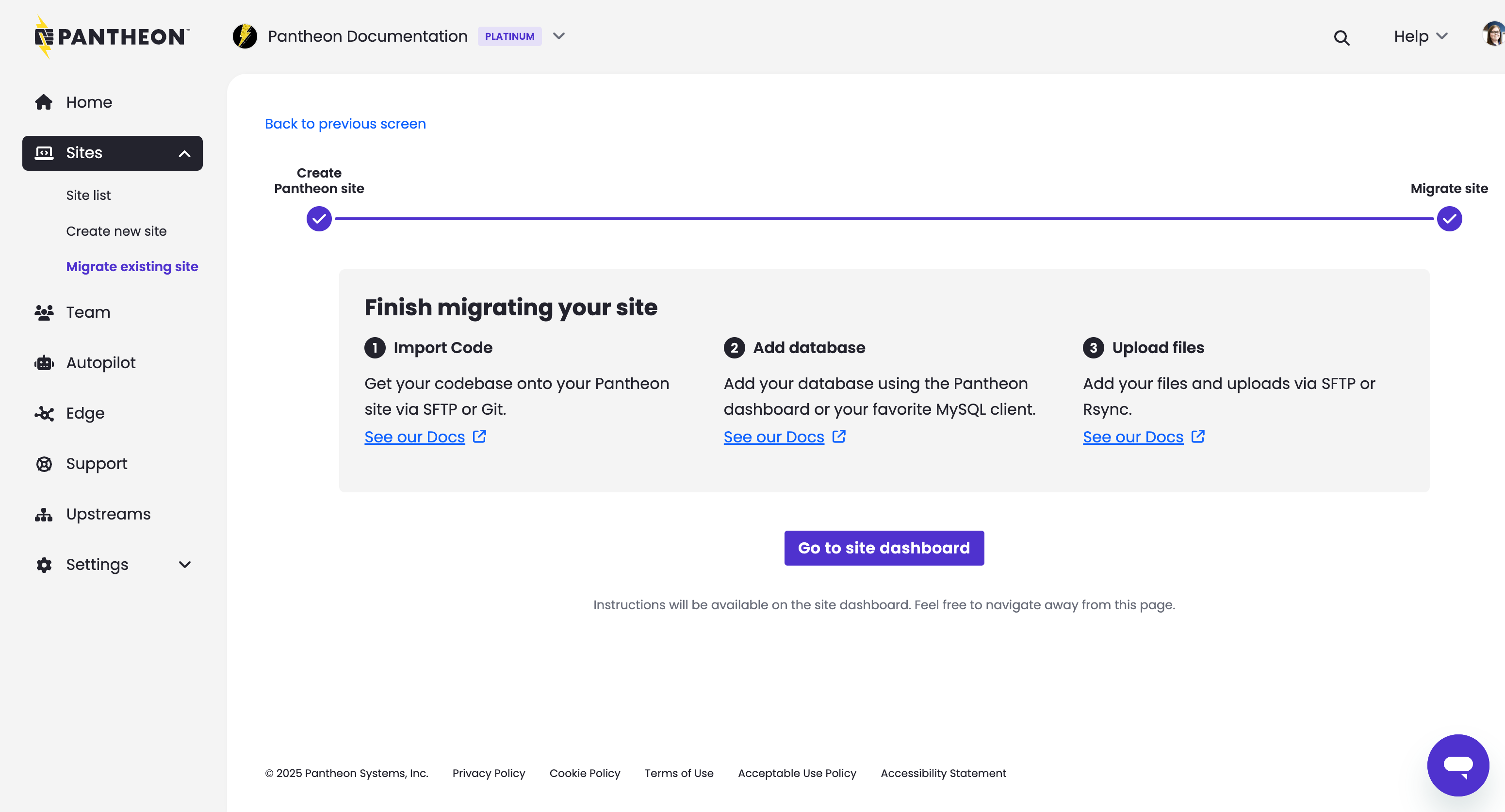Select the Edge sidebar icon
Viewport: 1505px width, 812px height.
pos(44,413)
